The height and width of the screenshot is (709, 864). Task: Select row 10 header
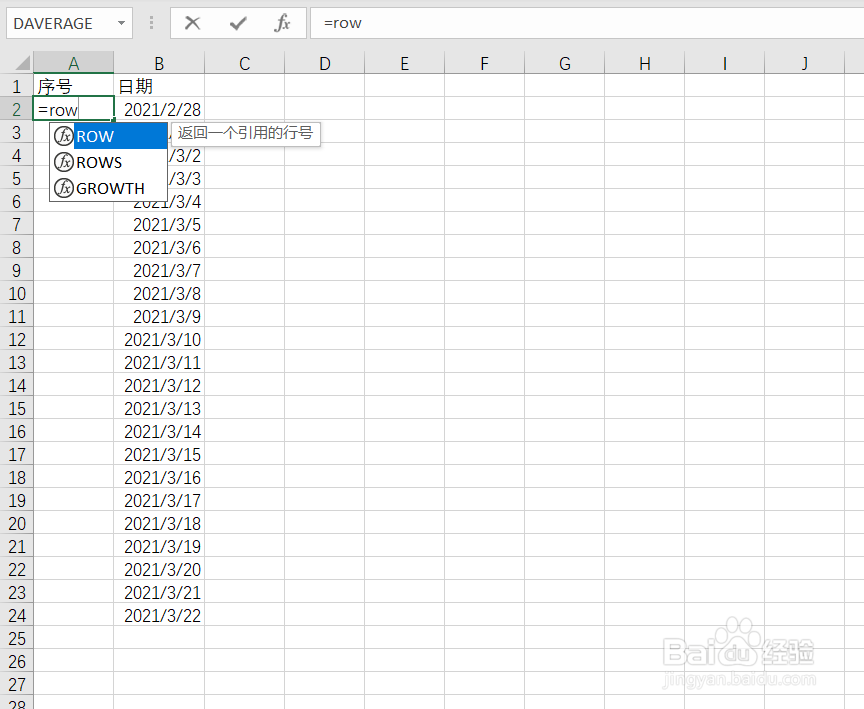coord(17,293)
